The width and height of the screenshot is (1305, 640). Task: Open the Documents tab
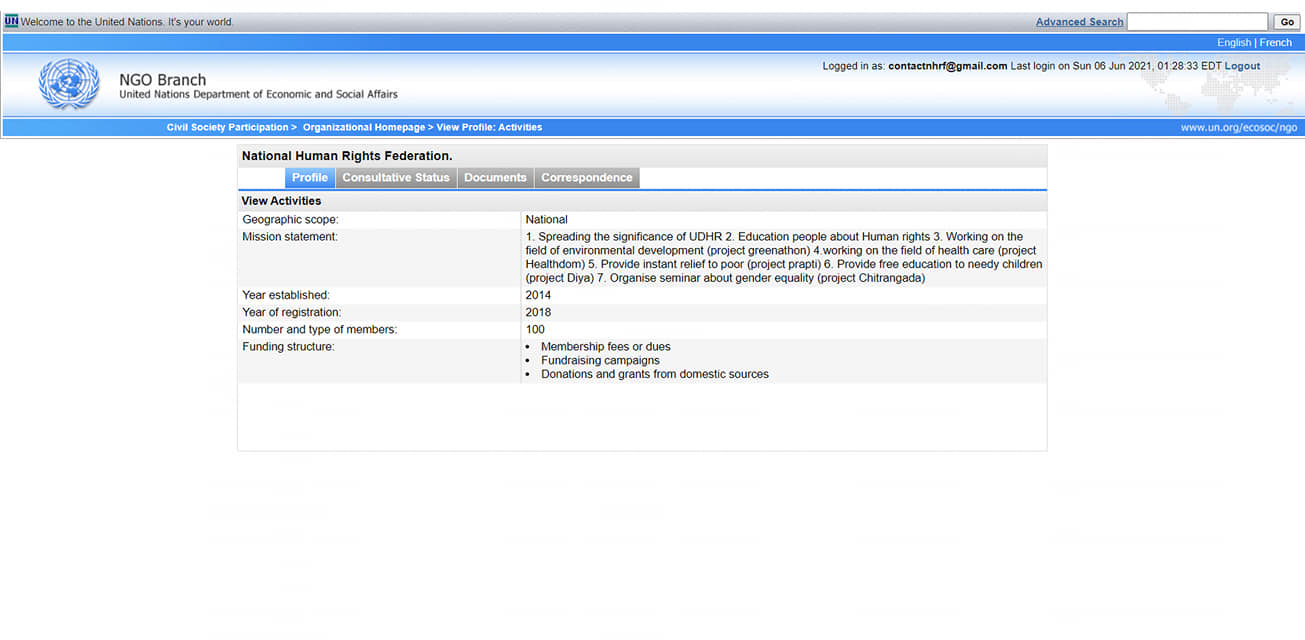pyautogui.click(x=495, y=178)
